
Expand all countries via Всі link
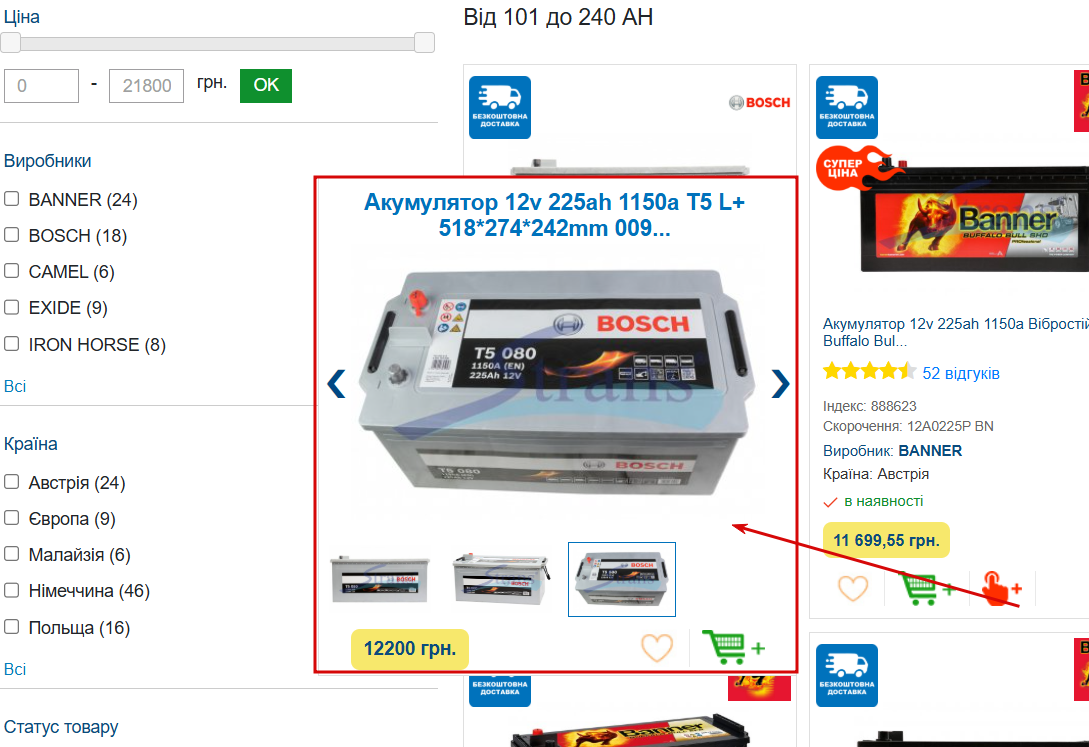pyautogui.click(x=15, y=669)
